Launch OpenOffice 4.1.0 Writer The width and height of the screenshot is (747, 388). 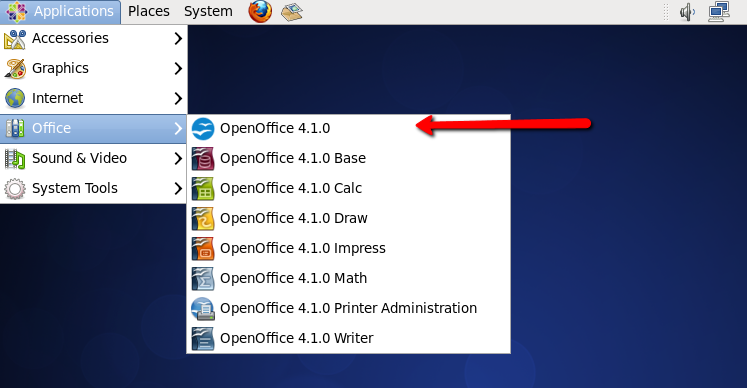tap(348, 339)
